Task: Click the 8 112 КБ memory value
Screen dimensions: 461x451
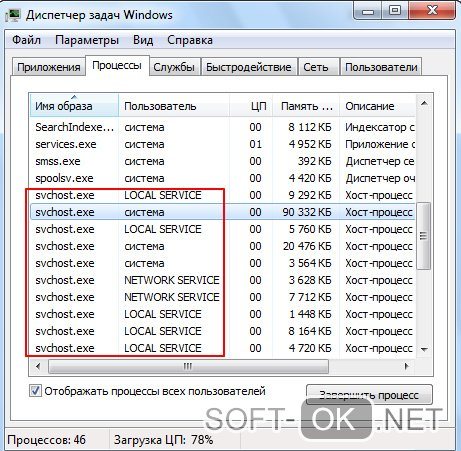Action: [x=310, y=127]
